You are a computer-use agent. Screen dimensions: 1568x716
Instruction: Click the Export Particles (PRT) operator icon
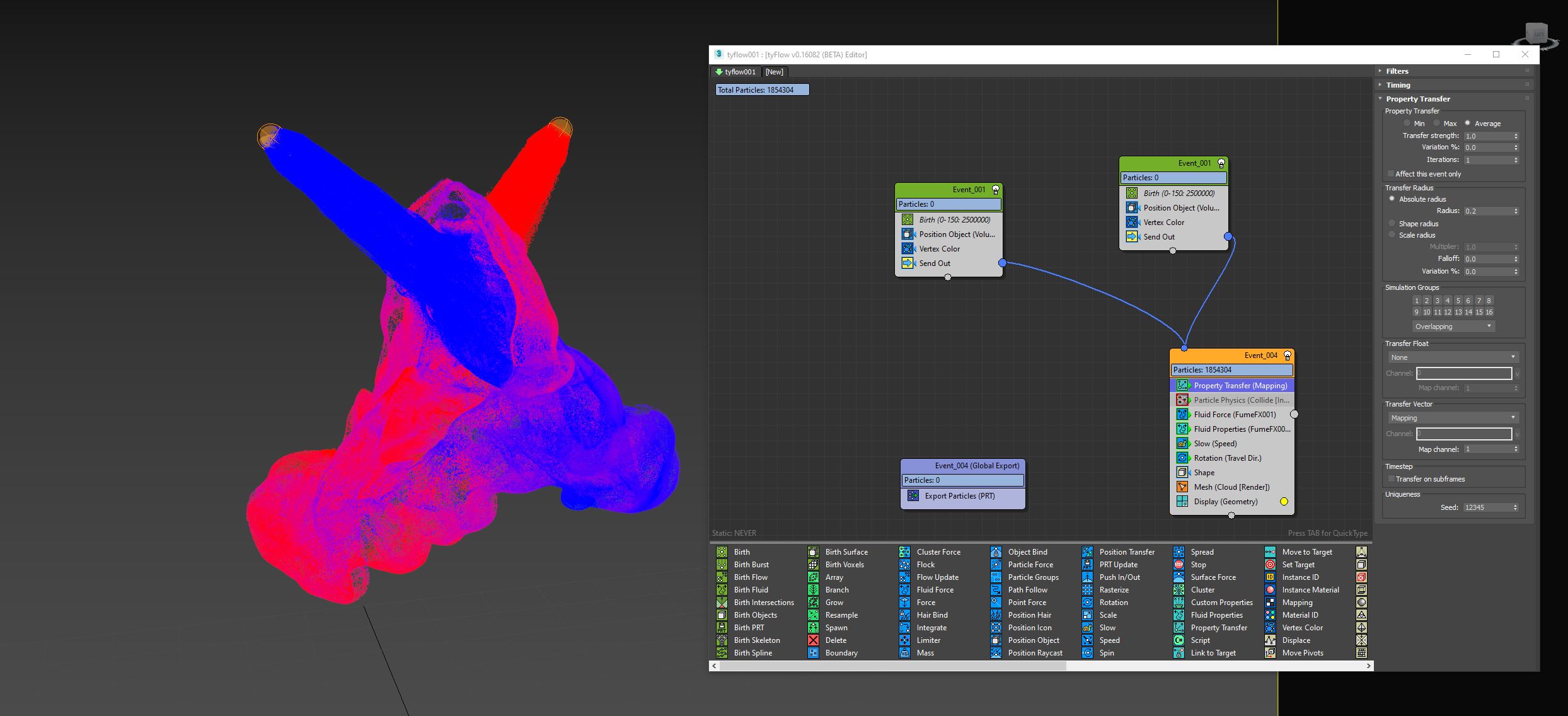point(913,496)
